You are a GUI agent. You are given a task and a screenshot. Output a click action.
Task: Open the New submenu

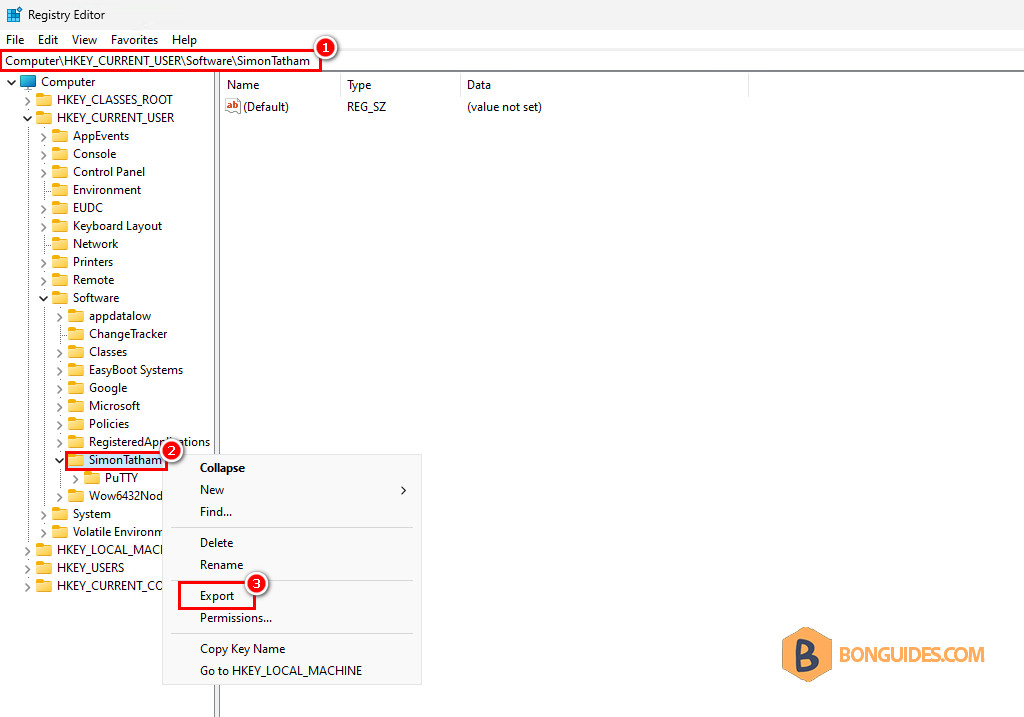(292, 490)
